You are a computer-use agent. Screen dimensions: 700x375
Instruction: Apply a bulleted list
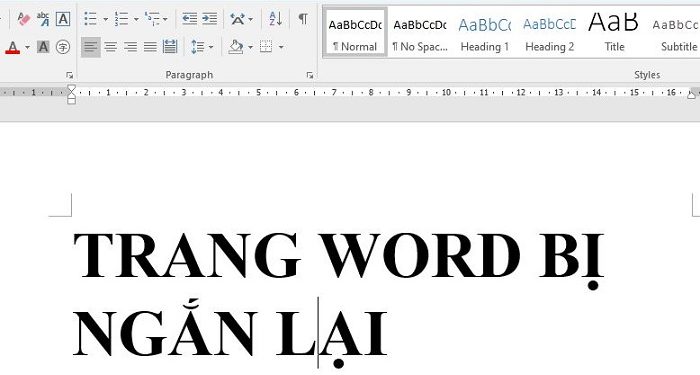click(91, 19)
